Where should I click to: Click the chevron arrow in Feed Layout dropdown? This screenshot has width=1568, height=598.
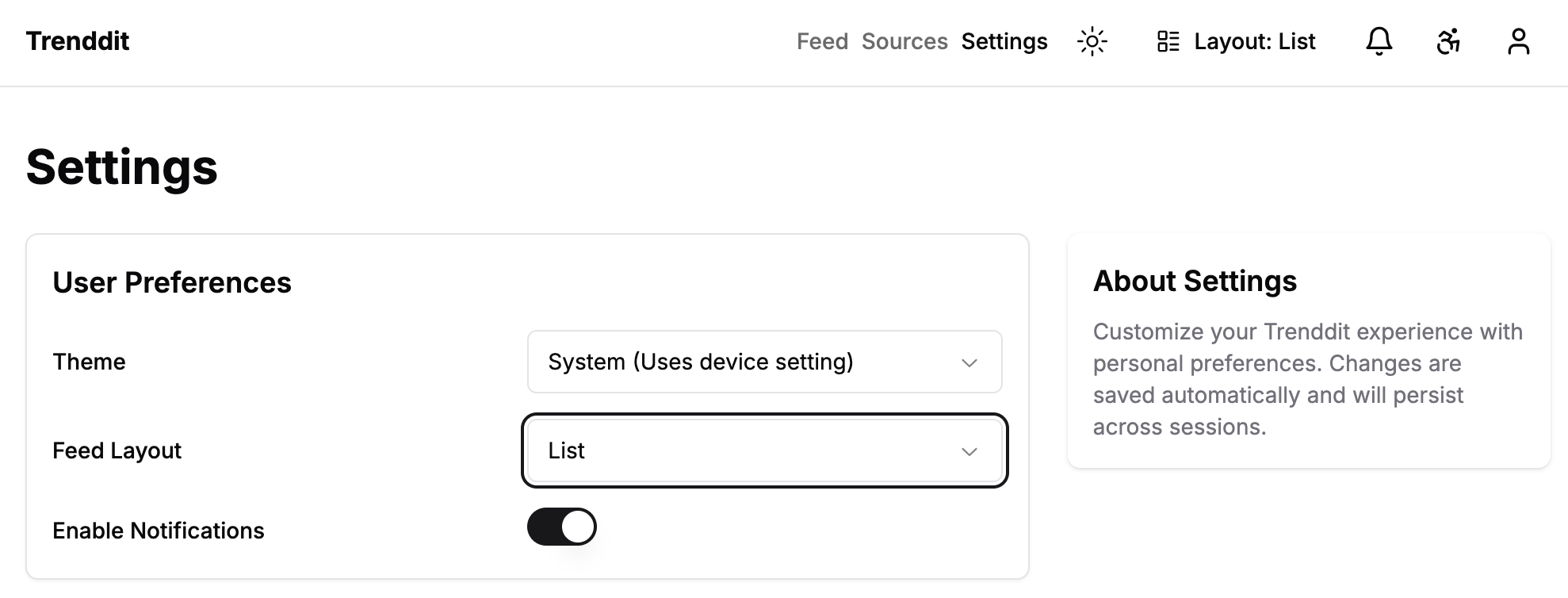click(969, 451)
